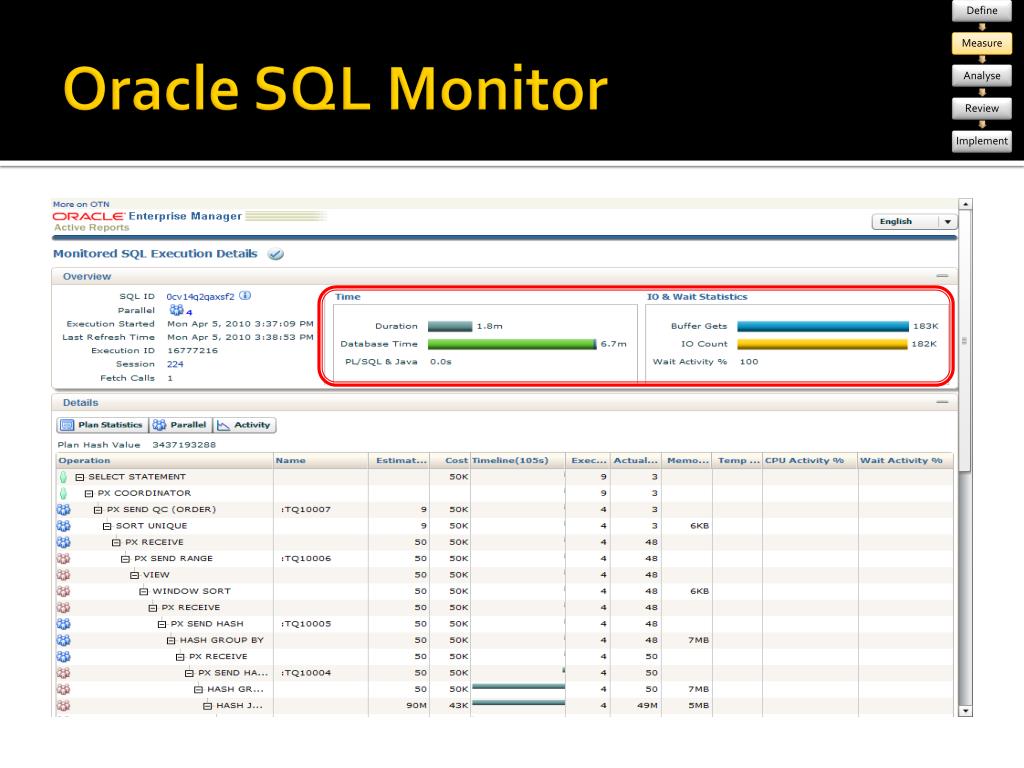Click Session link 224

175,364
